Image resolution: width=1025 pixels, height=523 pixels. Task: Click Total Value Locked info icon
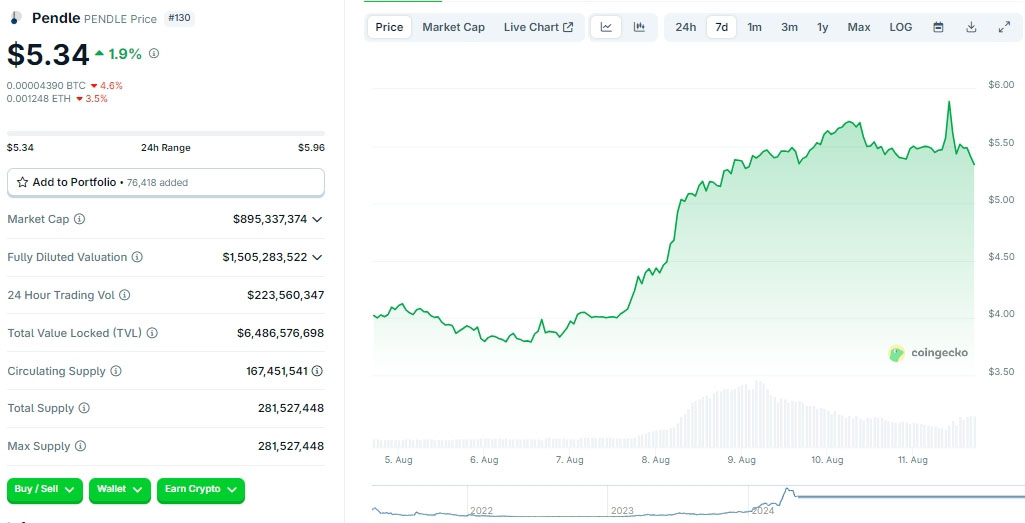[152, 333]
